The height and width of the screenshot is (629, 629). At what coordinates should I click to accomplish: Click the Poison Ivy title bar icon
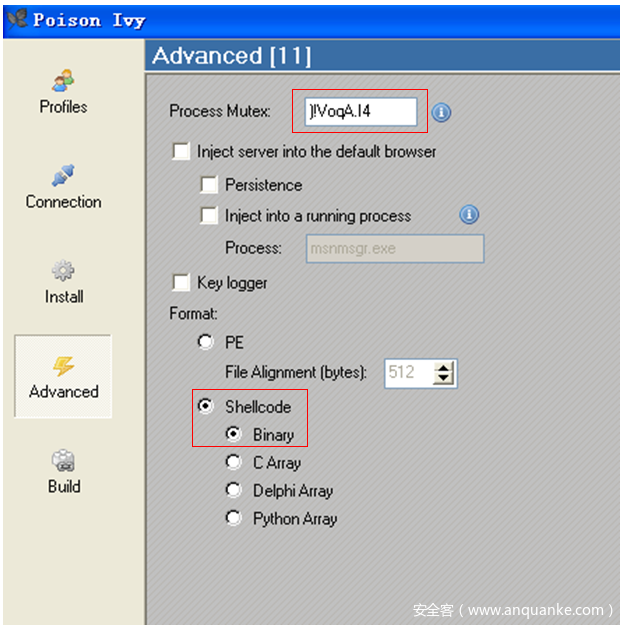17,19
